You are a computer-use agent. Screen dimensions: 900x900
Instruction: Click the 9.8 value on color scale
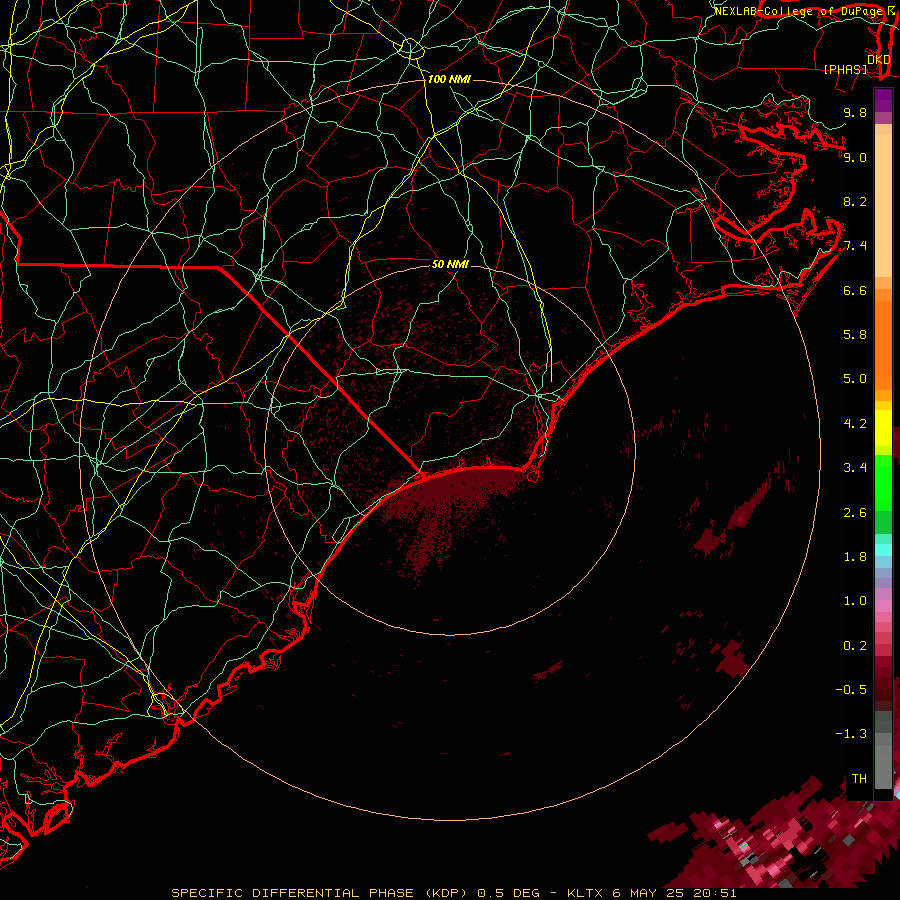click(x=855, y=112)
